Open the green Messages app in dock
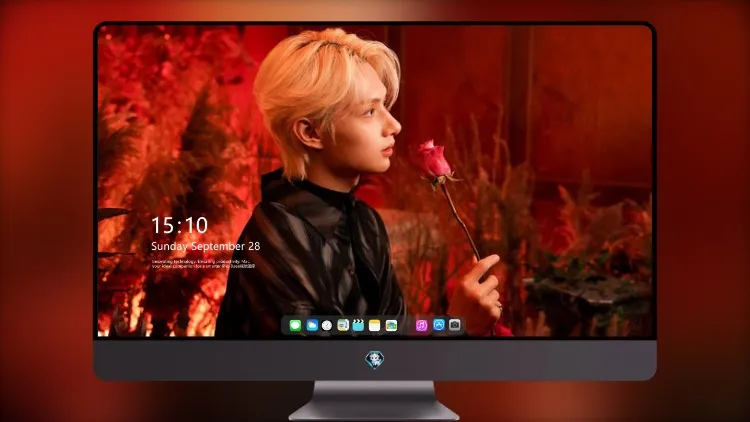Image resolution: width=750 pixels, height=422 pixels. [x=295, y=325]
